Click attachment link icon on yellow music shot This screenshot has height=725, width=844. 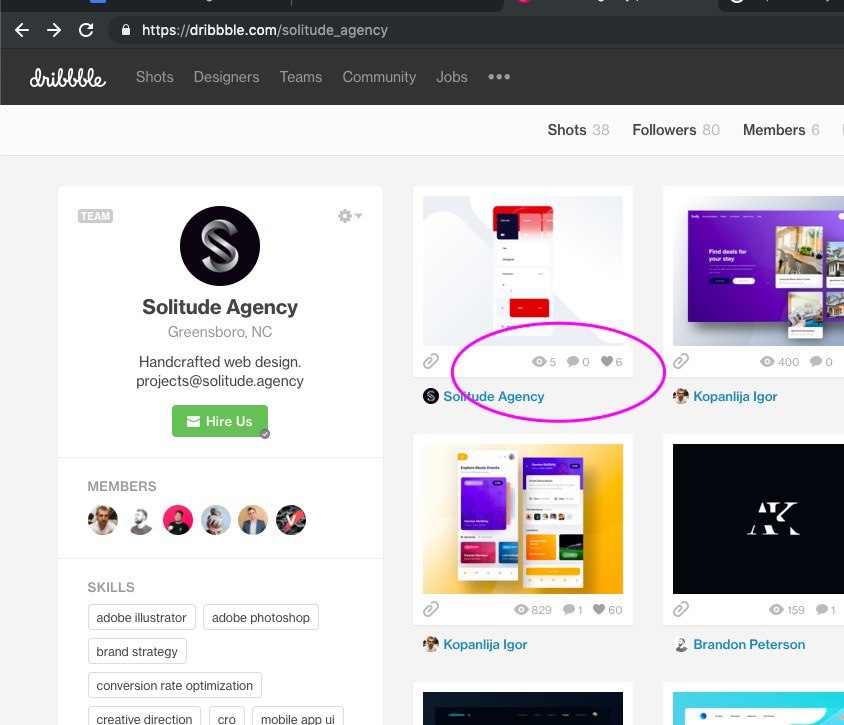(431, 609)
